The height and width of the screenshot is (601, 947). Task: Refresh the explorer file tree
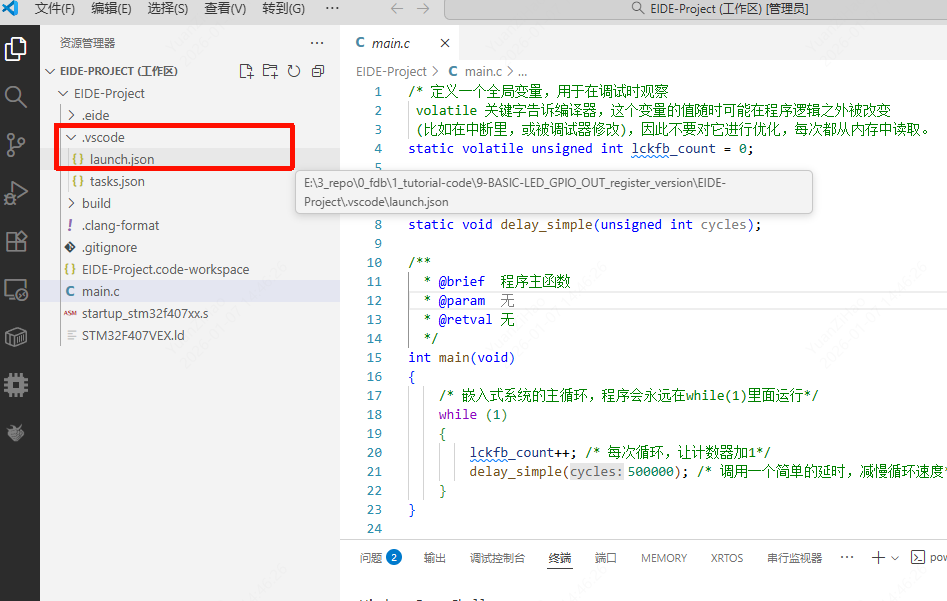coord(294,71)
